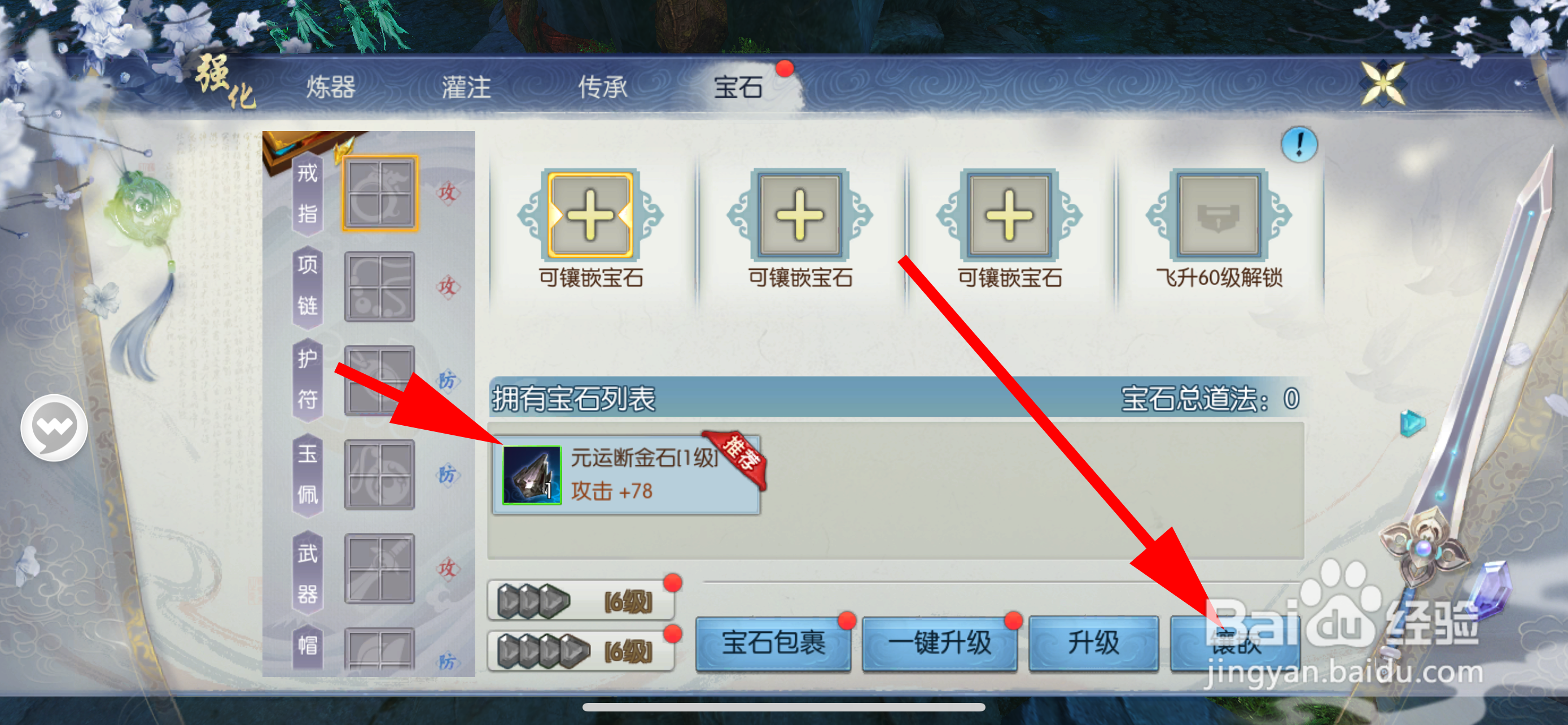The image size is (1568, 725).
Task: Tap the floating chat bubble icon
Action: tap(54, 427)
